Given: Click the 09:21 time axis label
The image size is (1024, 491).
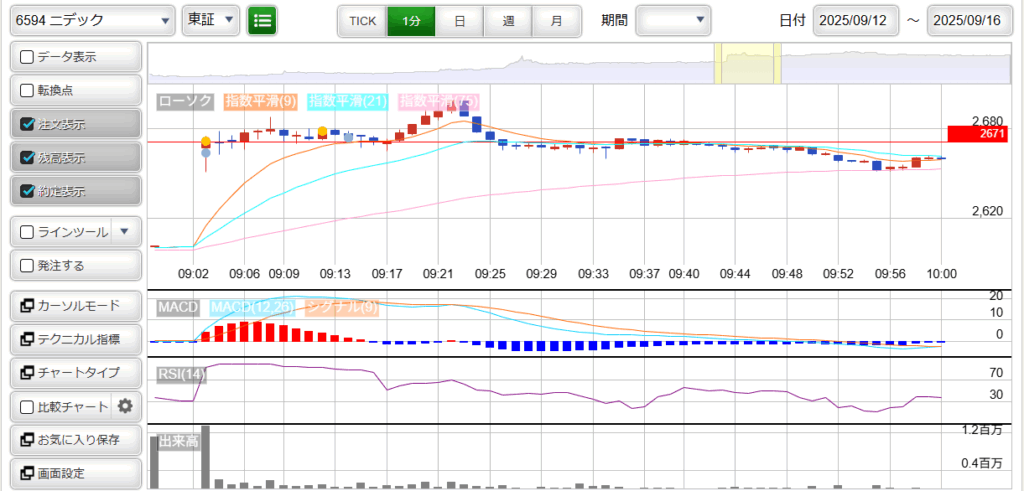Looking at the screenshot, I should pyautogui.click(x=438, y=272).
